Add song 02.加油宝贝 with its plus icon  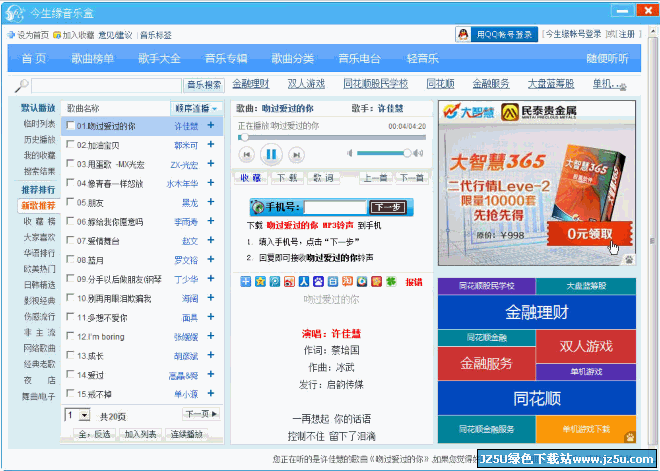coord(211,144)
